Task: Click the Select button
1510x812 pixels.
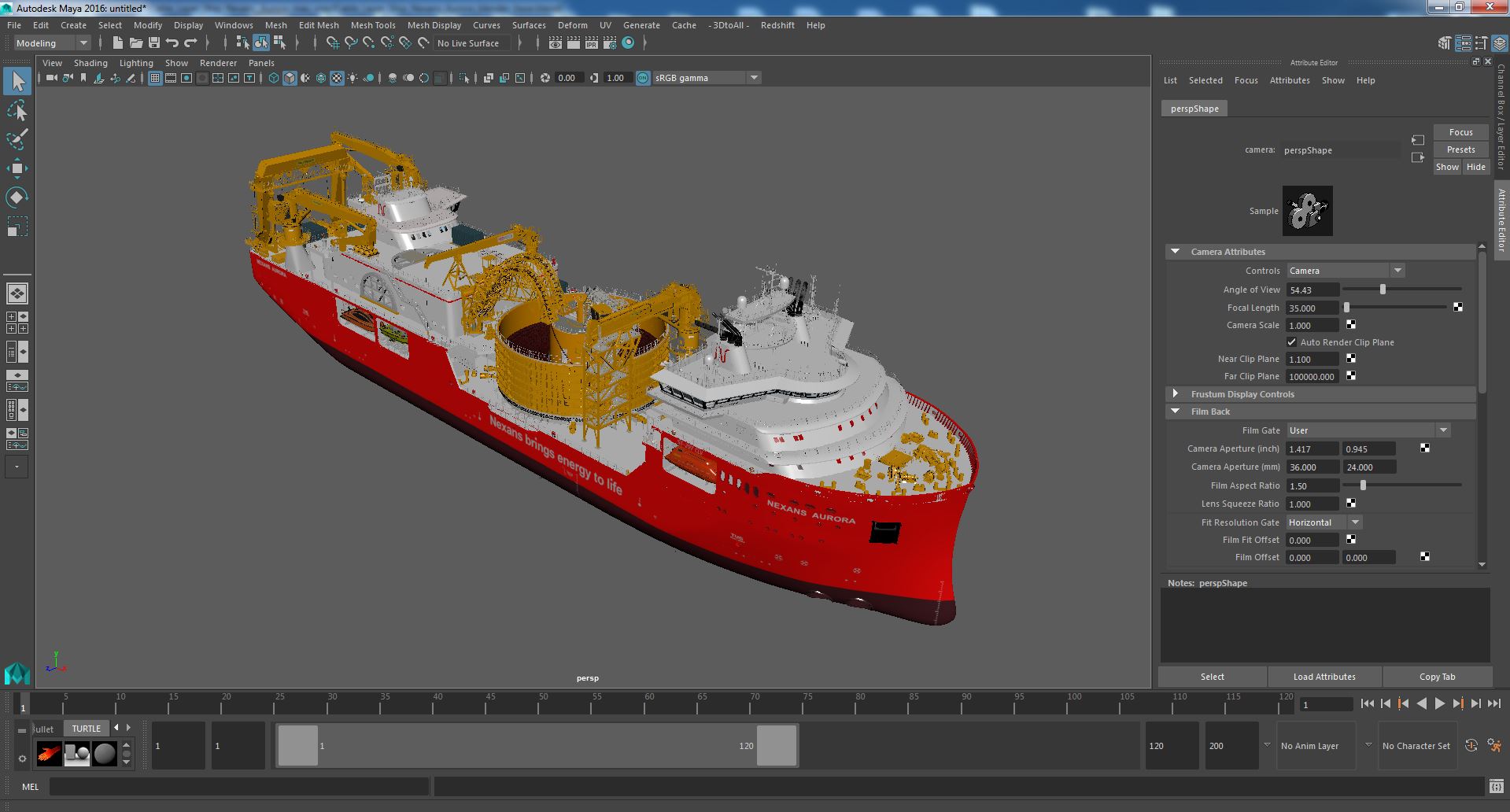Action: pyautogui.click(x=1212, y=677)
